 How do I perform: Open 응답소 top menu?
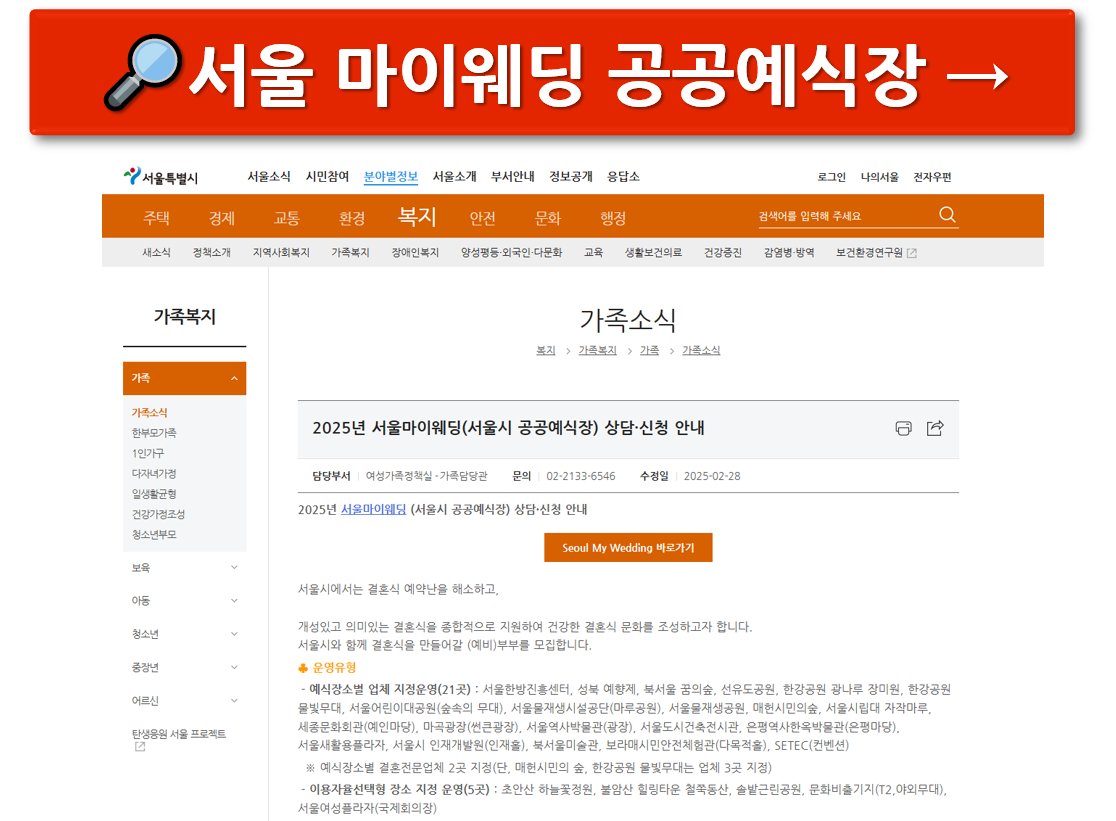[x=623, y=176]
